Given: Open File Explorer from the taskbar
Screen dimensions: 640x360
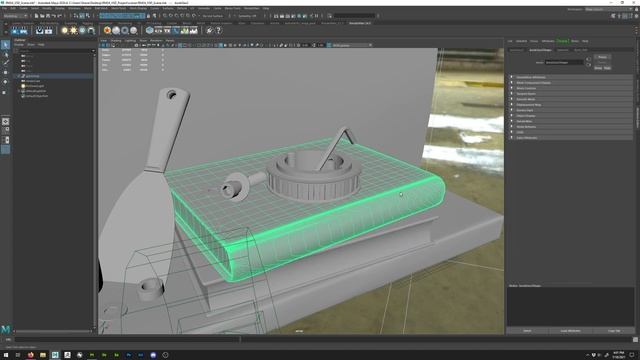Looking at the screenshot, I should tap(43, 355).
